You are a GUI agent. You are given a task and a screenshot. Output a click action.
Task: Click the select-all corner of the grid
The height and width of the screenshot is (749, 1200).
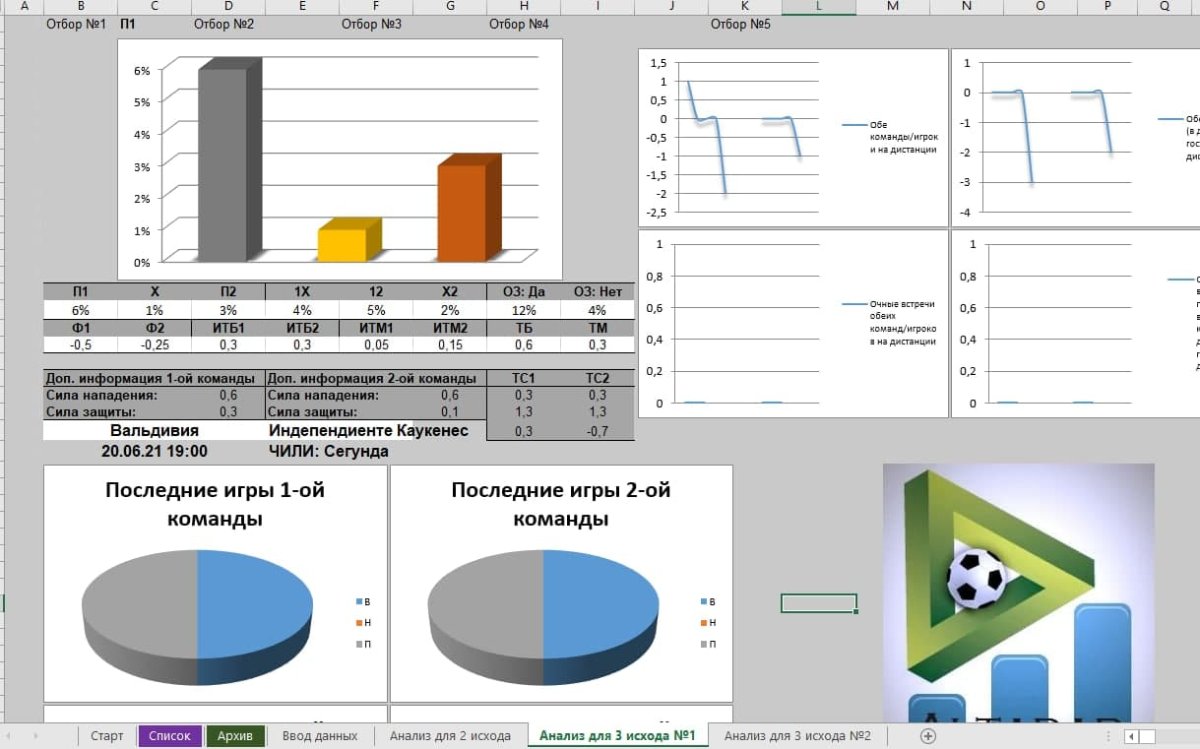tap(6, 7)
